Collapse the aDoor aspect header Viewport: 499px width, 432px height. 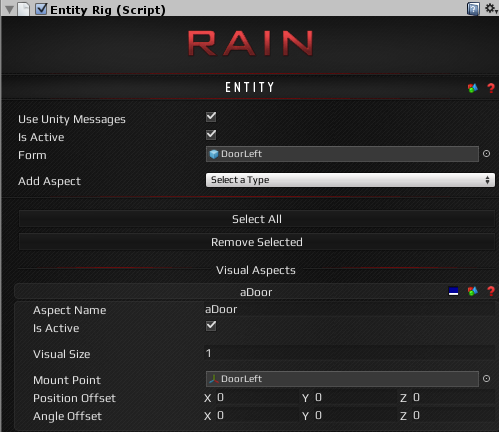tap(256, 292)
